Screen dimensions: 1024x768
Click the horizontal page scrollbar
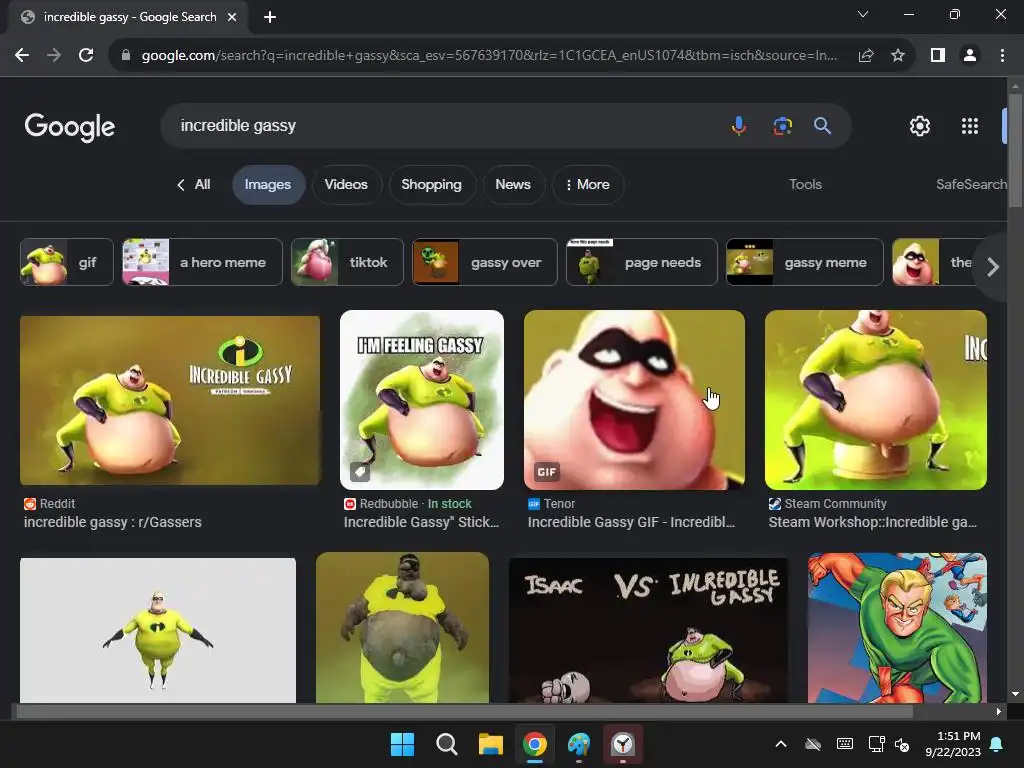[464, 712]
